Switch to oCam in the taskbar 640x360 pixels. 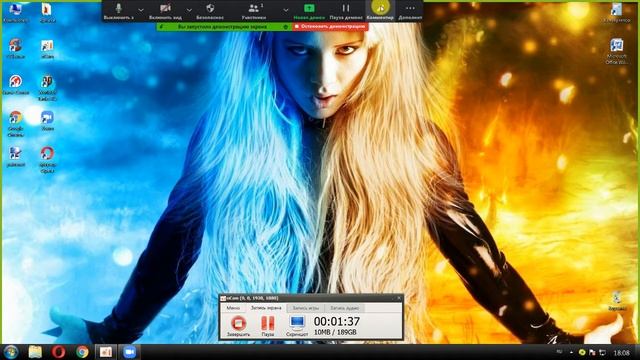tap(106, 352)
